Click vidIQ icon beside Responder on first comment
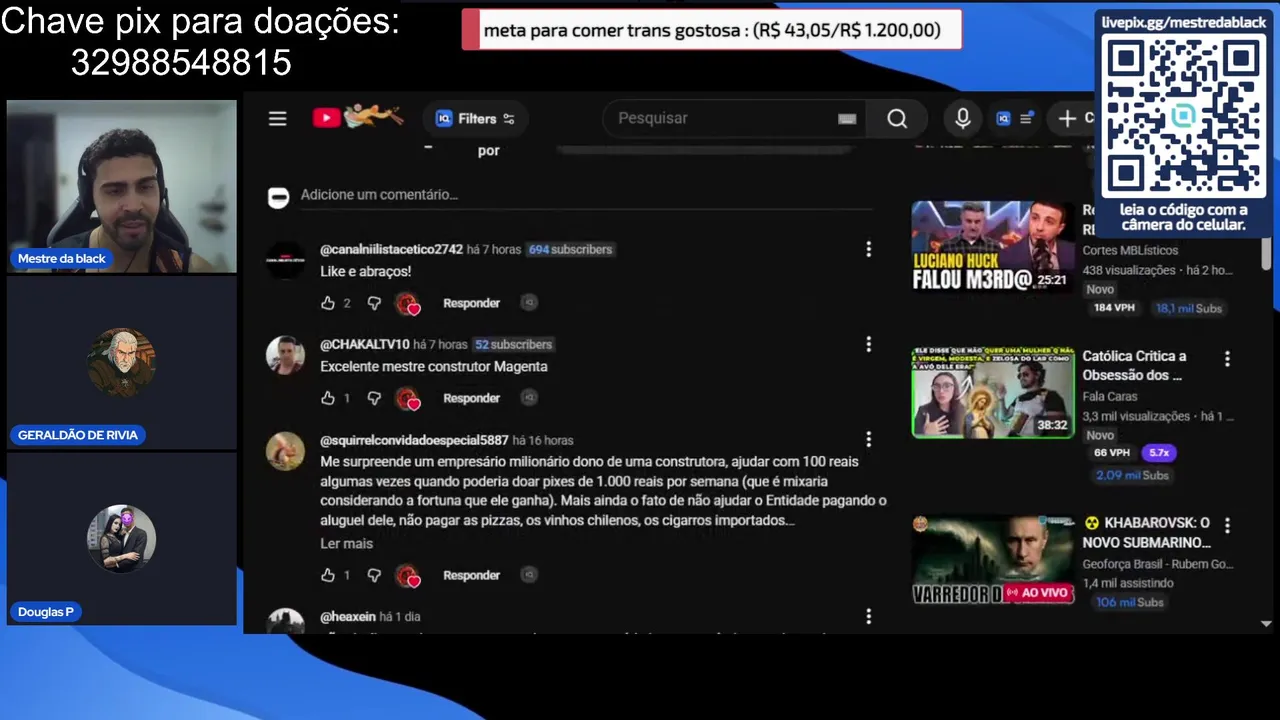 click(x=529, y=303)
